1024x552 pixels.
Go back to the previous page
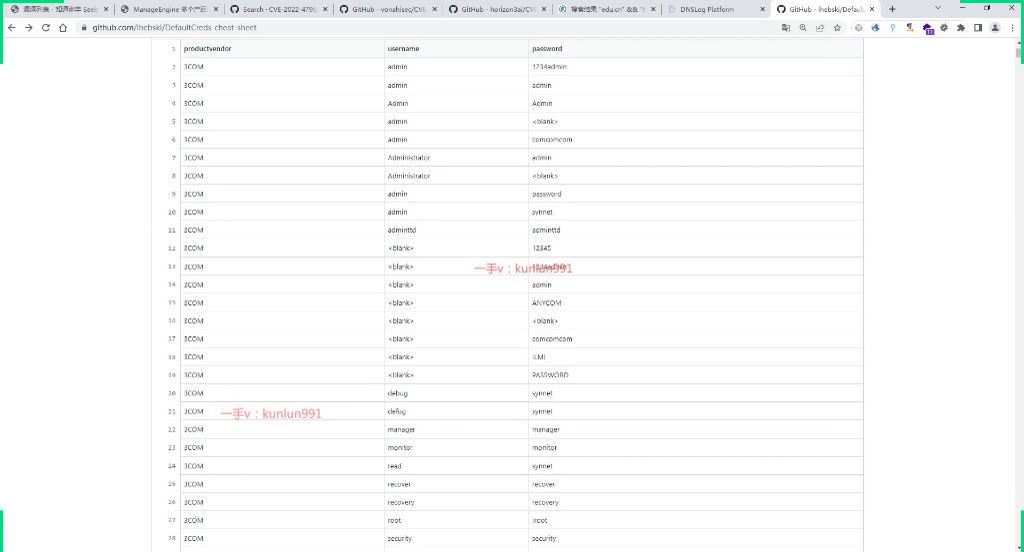point(12,28)
